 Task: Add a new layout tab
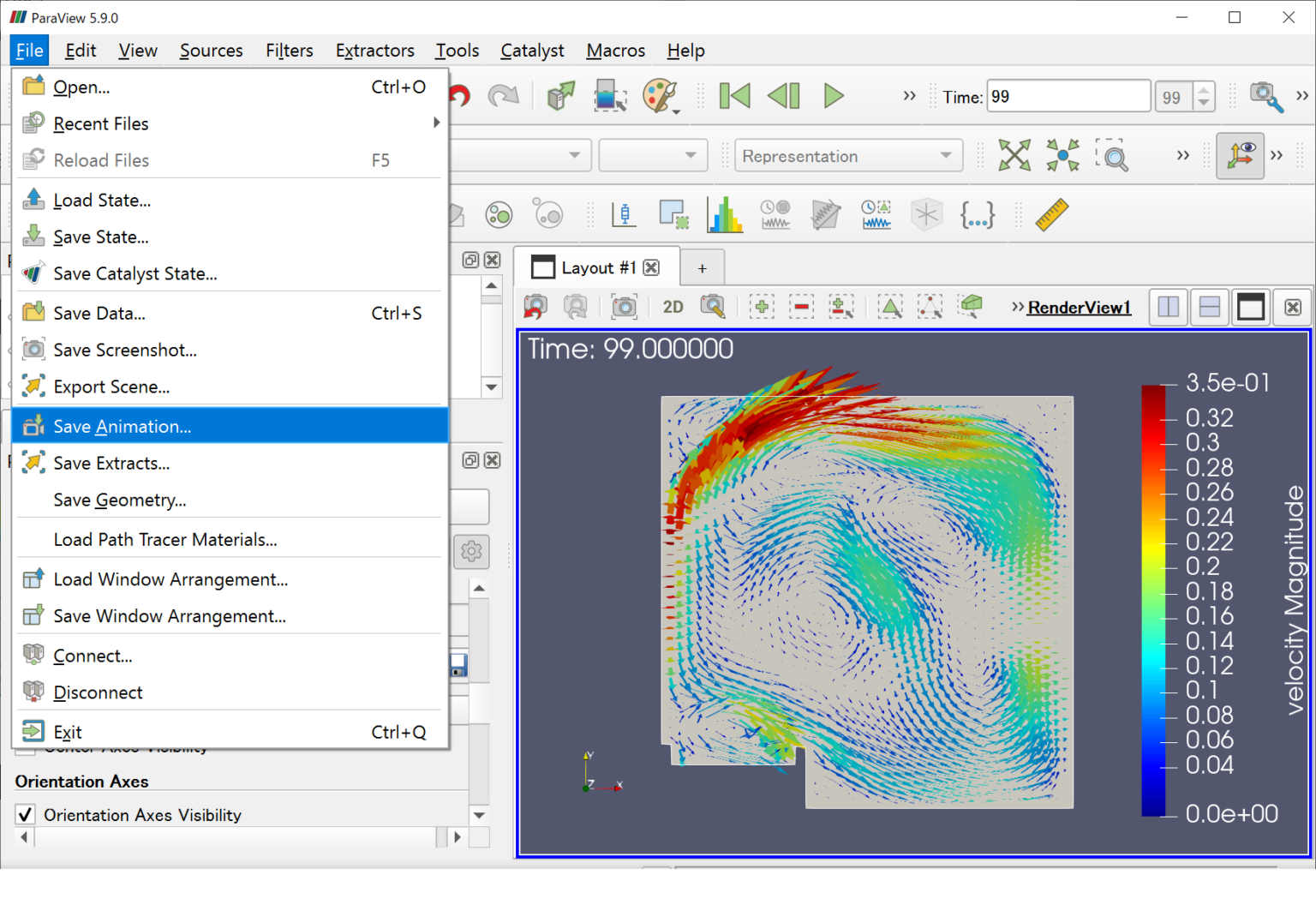(702, 268)
